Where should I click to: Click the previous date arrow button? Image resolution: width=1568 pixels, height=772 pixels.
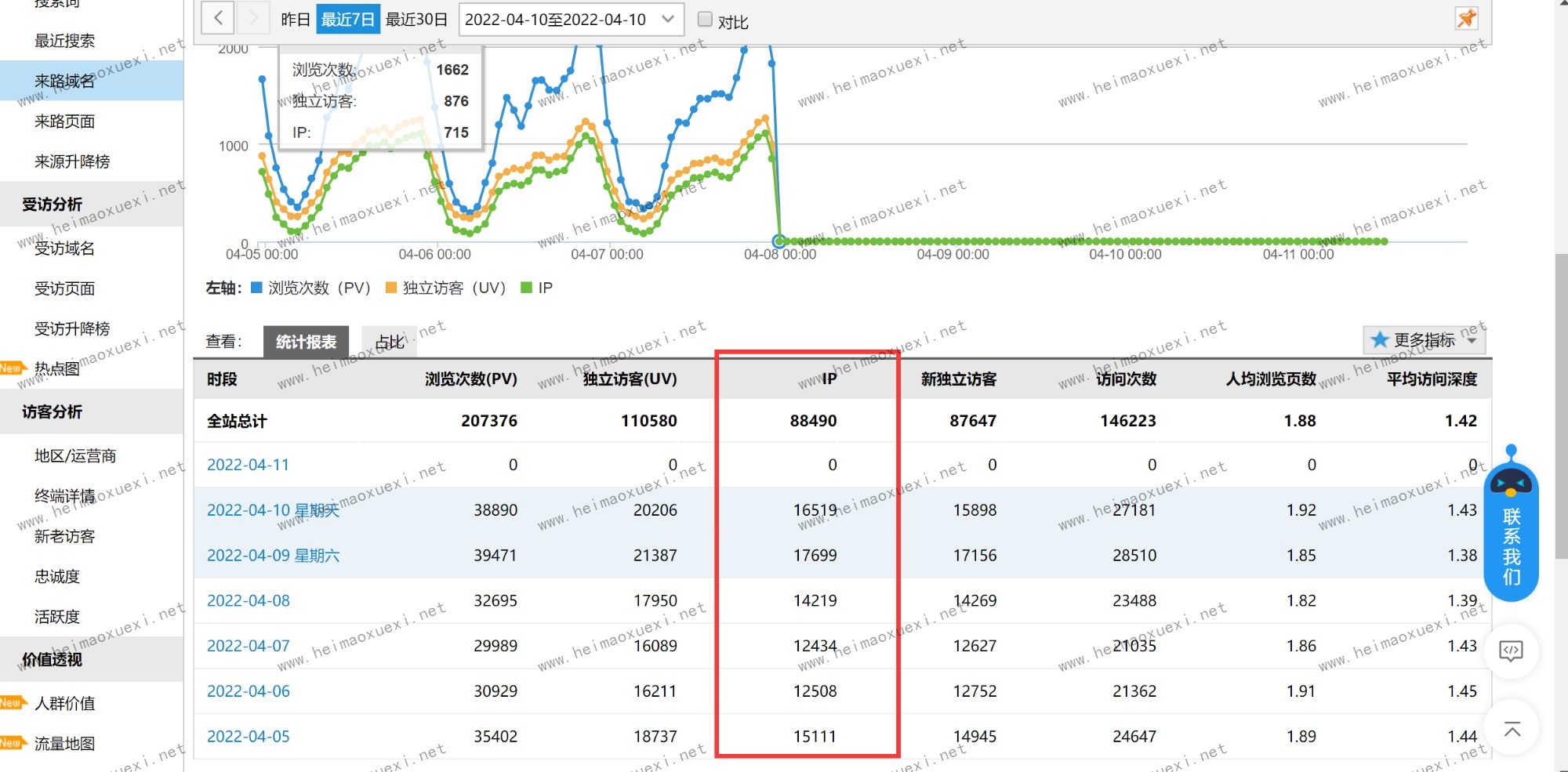pyautogui.click(x=218, y=18)
